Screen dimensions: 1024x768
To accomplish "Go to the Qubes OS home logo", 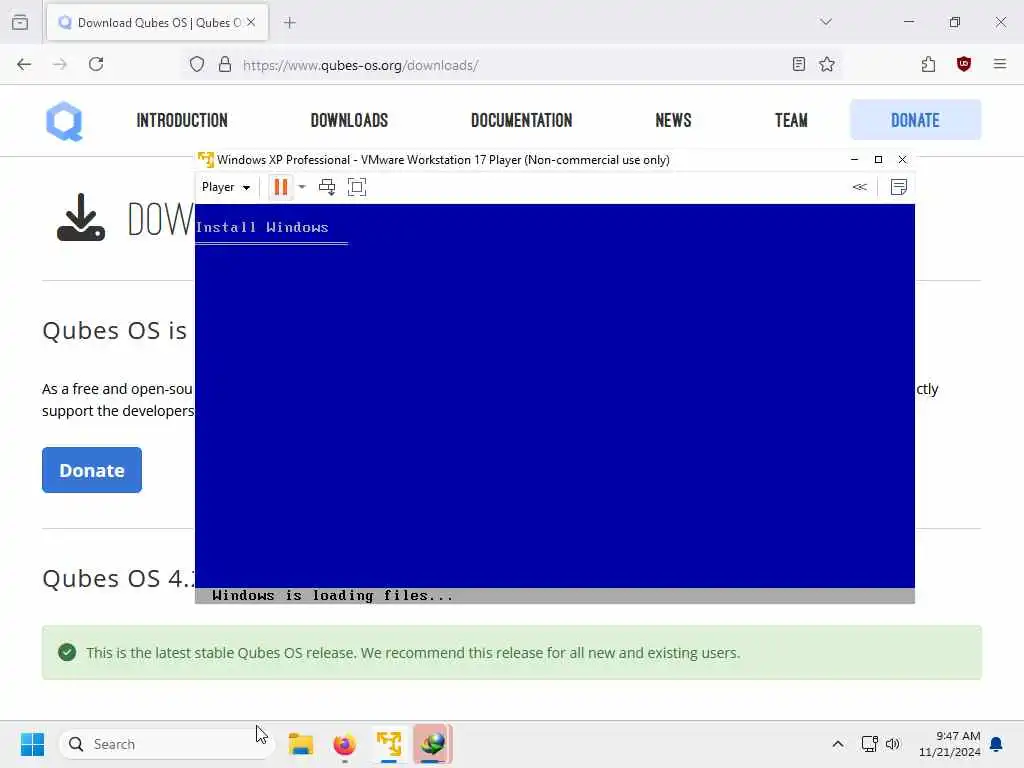I will point(64,121).
